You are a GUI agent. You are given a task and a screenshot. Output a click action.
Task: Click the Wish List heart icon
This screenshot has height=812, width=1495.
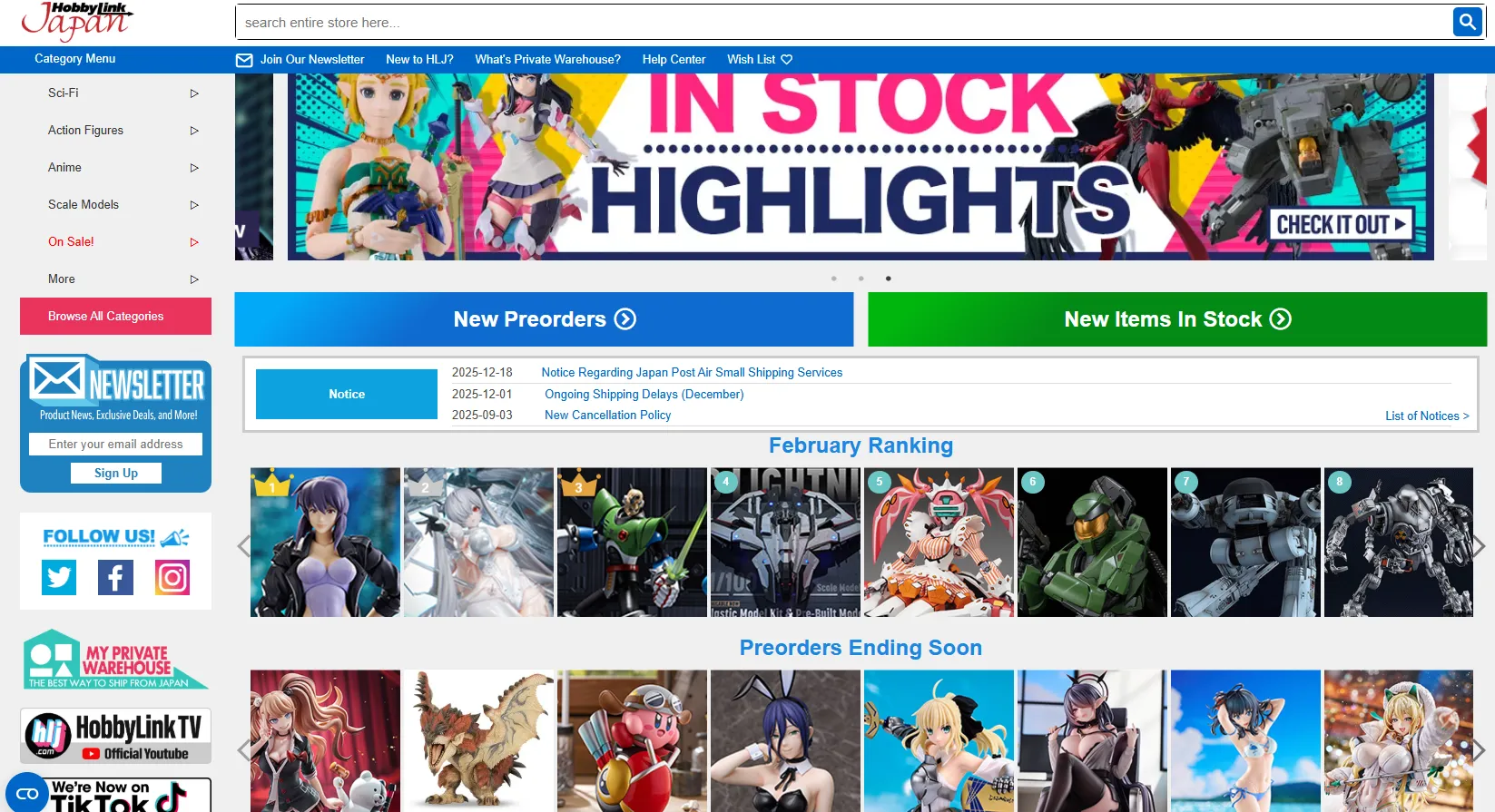[787, 60]
